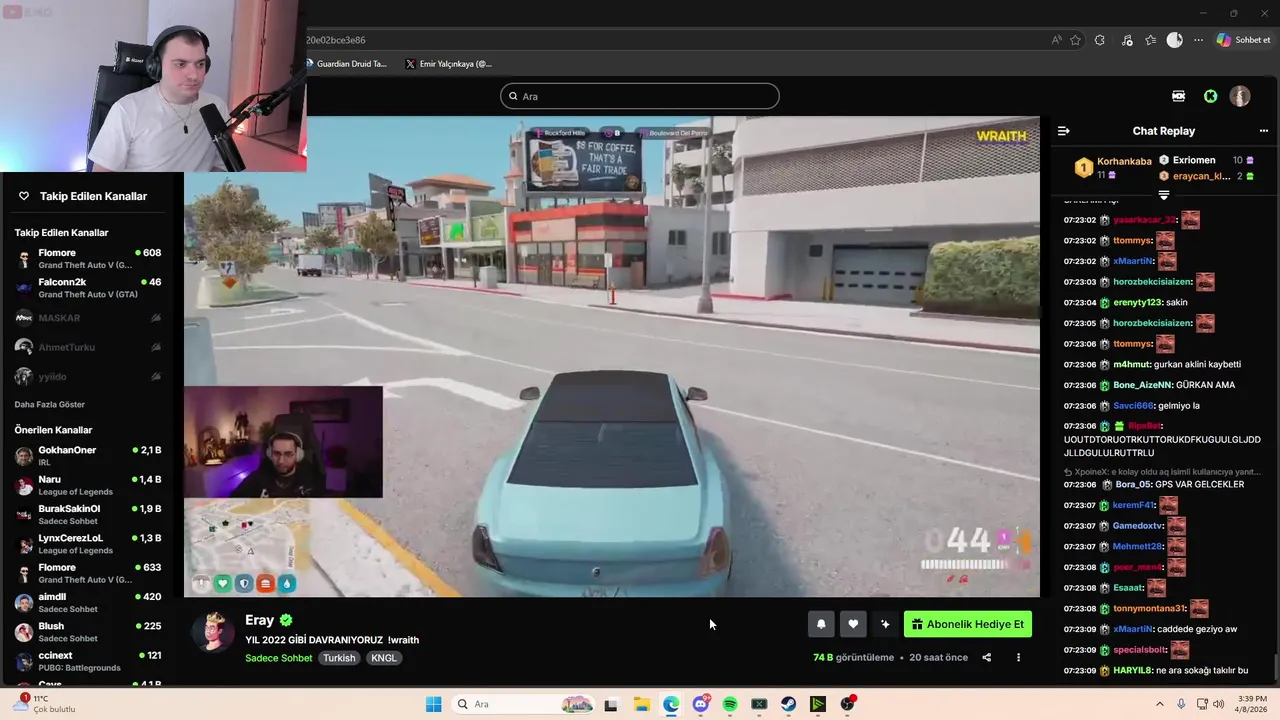Click the notification bell for Eray
Screen dimensions: 1280x720
[x=821, y=624]
